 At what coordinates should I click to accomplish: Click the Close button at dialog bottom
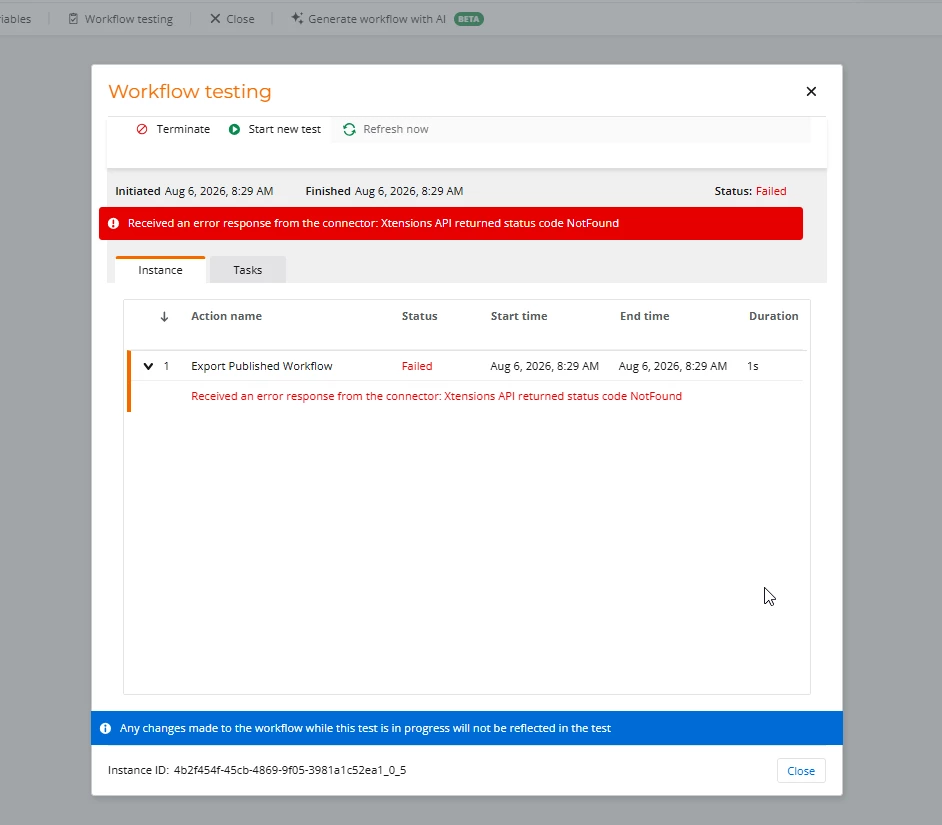[801, 771]
